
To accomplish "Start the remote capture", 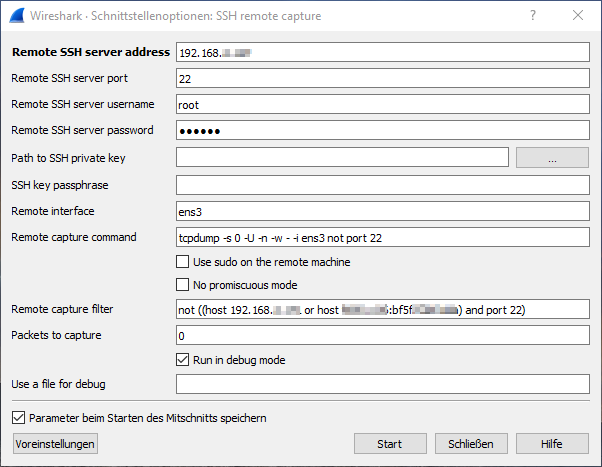I will point(390,444).
